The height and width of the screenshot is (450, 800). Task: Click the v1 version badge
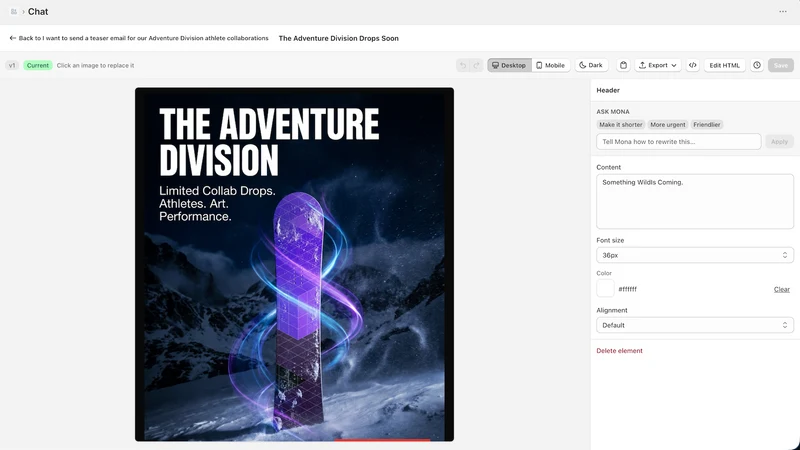[12, 65]
